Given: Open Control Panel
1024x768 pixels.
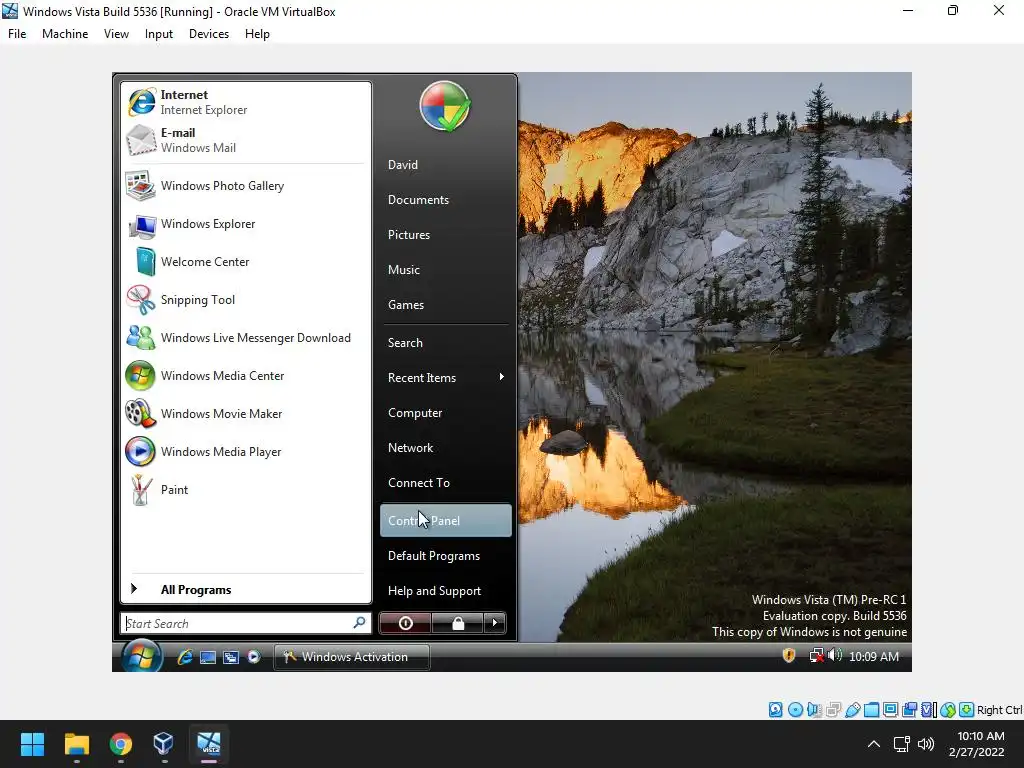Looking at the screenshot, I should (x=446, y=520).
